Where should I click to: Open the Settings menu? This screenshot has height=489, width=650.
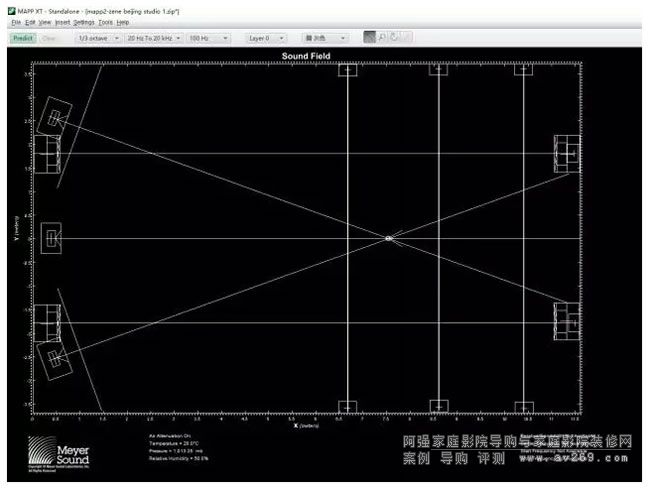(84, 22)
